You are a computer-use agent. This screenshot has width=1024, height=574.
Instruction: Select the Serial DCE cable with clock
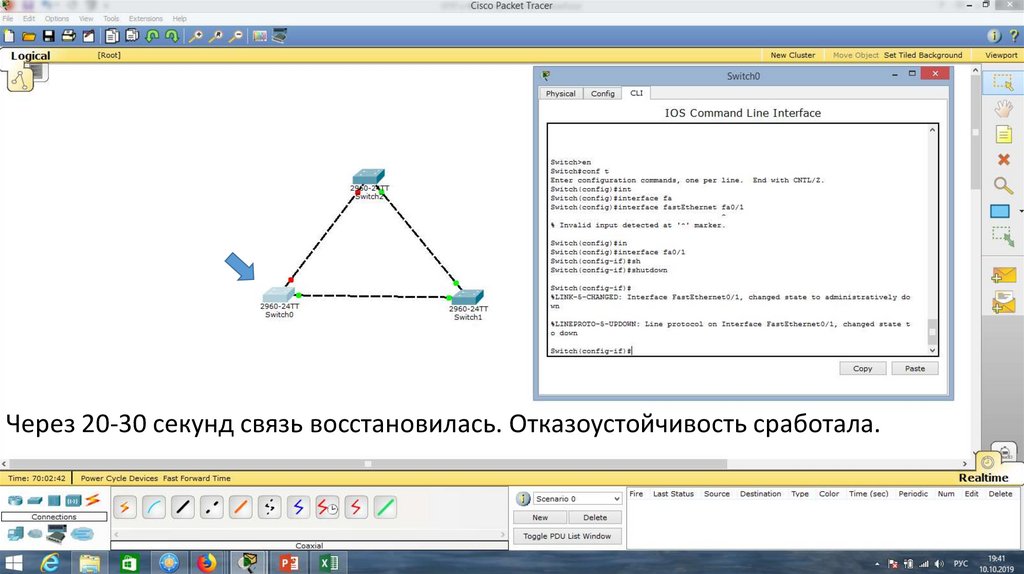click(x=327, y=507)
